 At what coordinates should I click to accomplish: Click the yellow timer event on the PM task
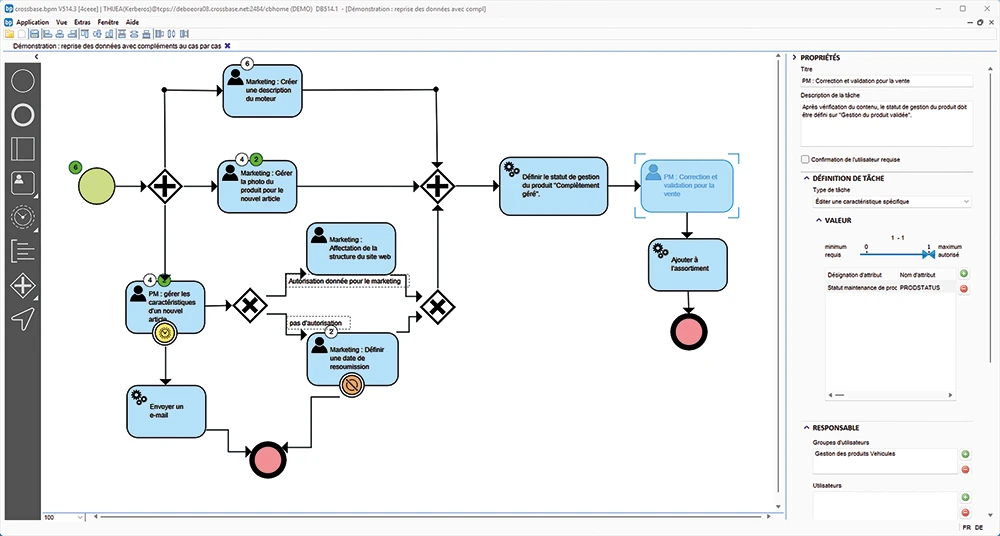[x=165, y=332]
